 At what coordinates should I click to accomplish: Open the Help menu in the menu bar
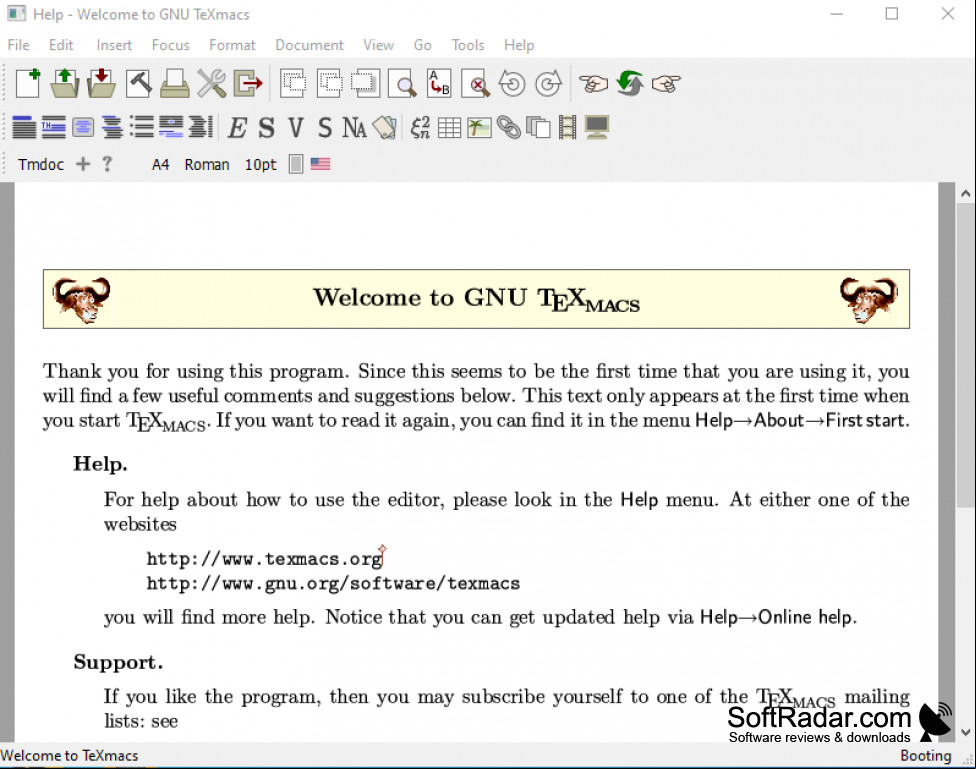(519, 45)
